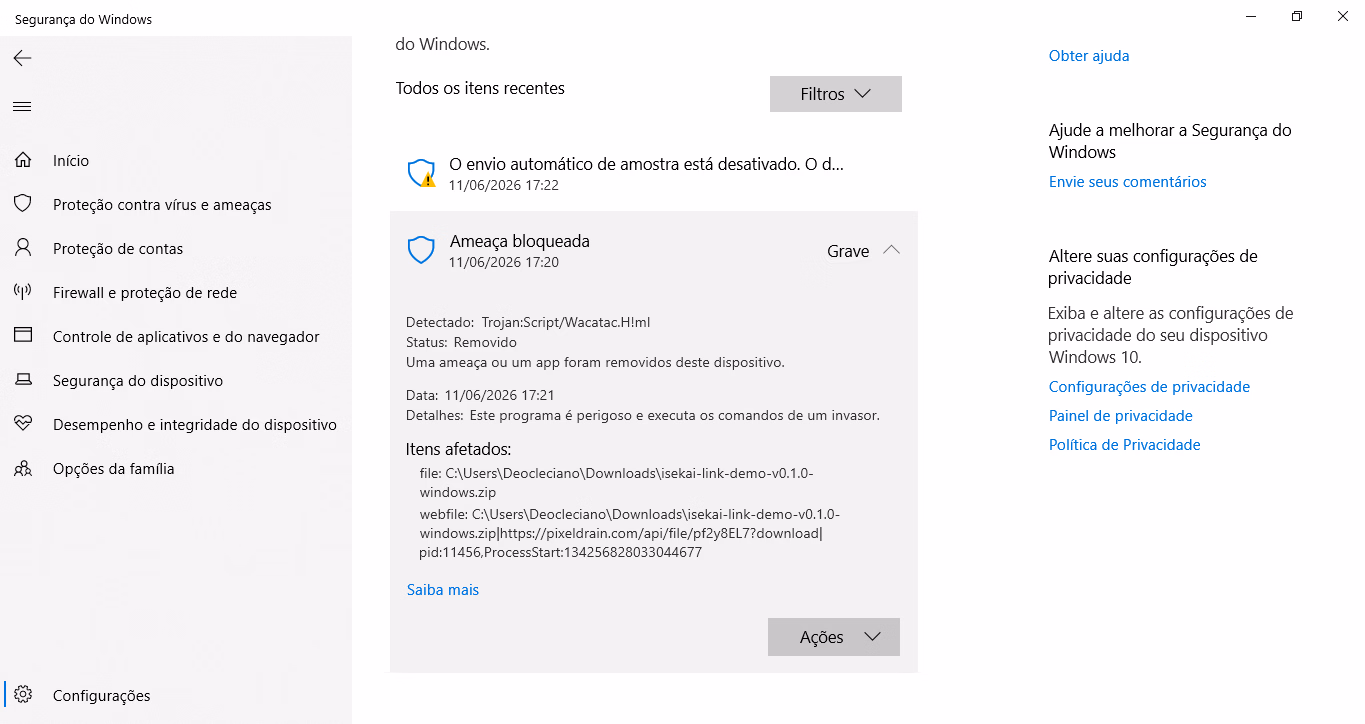This screenshot has width=1365, height=724.
Task: Click the Obter ajuda link
Action: [x=1089, y=56]
